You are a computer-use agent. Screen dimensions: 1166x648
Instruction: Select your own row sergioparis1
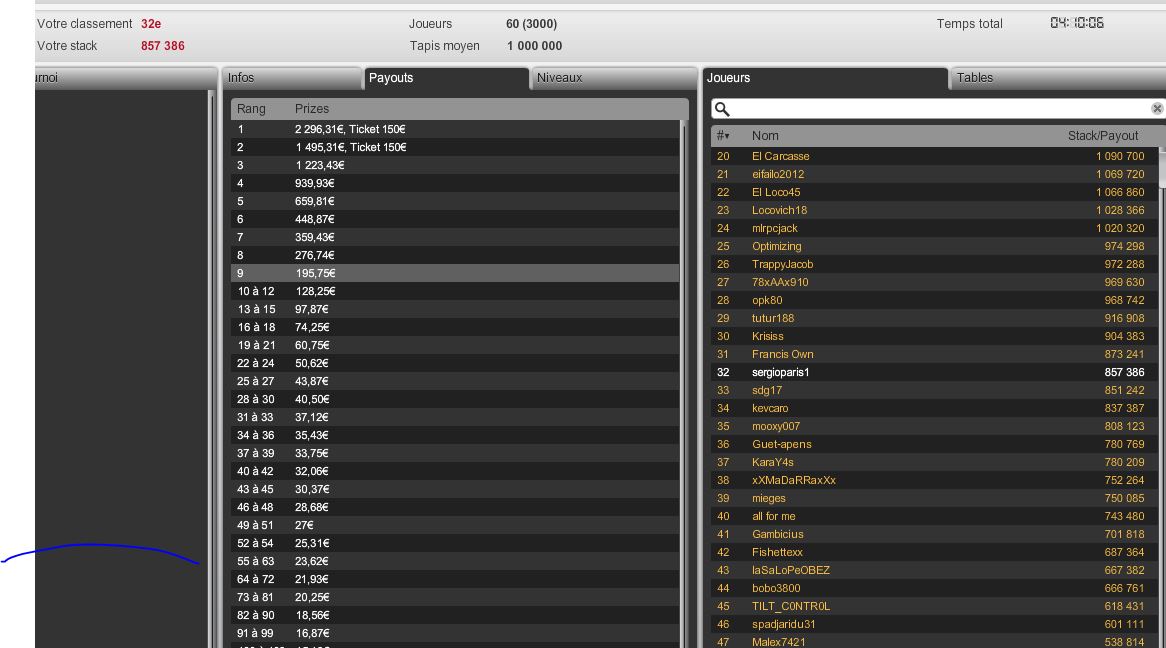[x=934, y=372]
